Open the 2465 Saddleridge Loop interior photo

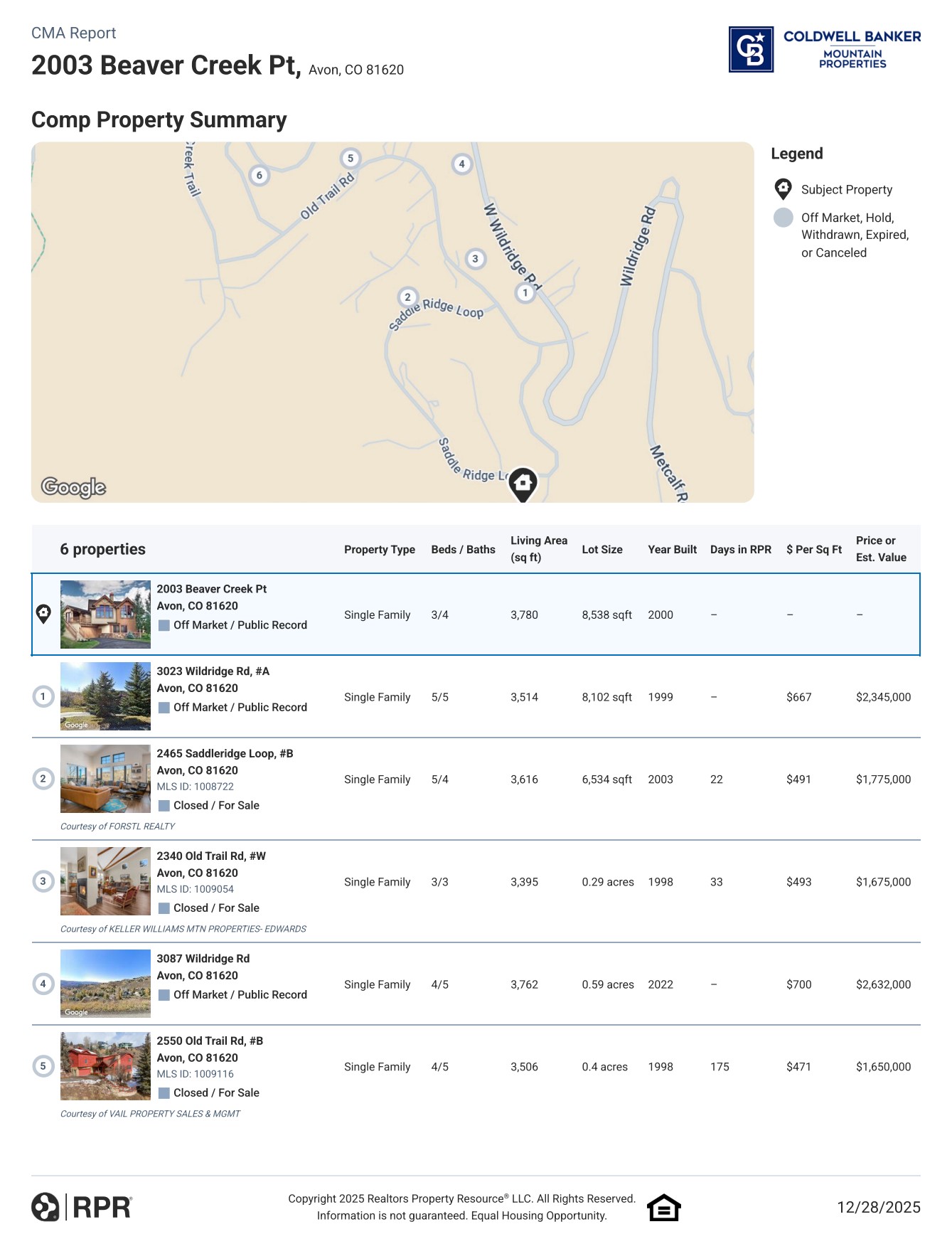105,779
